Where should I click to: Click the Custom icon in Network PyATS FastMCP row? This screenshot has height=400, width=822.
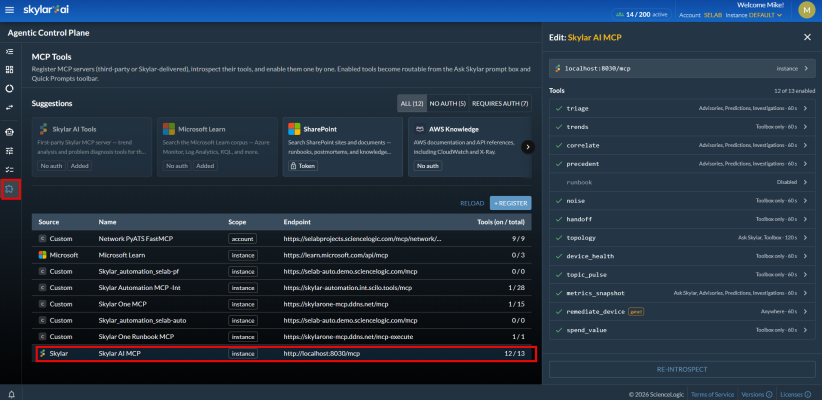pos(42,239)
